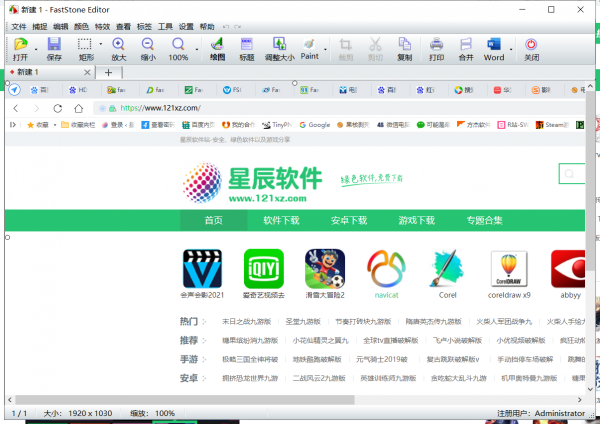
Task: Click 首页 in the green navigation bar
Action: click(x=214, y=220)
